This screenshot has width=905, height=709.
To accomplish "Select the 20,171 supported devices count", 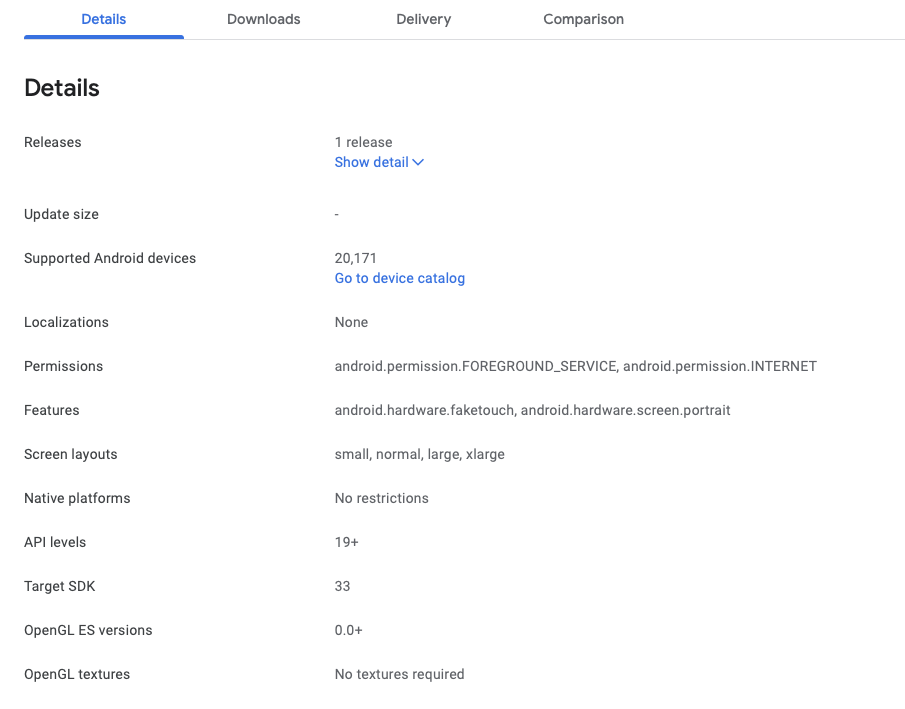I will click(x=355, y=258).
